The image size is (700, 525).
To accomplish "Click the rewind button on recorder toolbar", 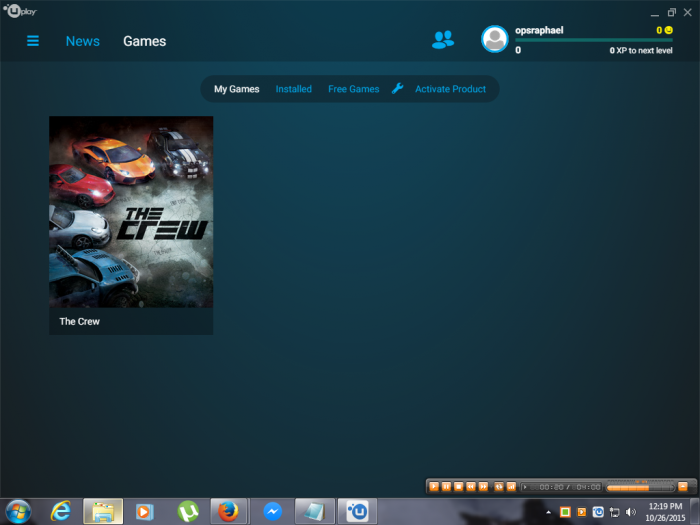I will [471, 487].
